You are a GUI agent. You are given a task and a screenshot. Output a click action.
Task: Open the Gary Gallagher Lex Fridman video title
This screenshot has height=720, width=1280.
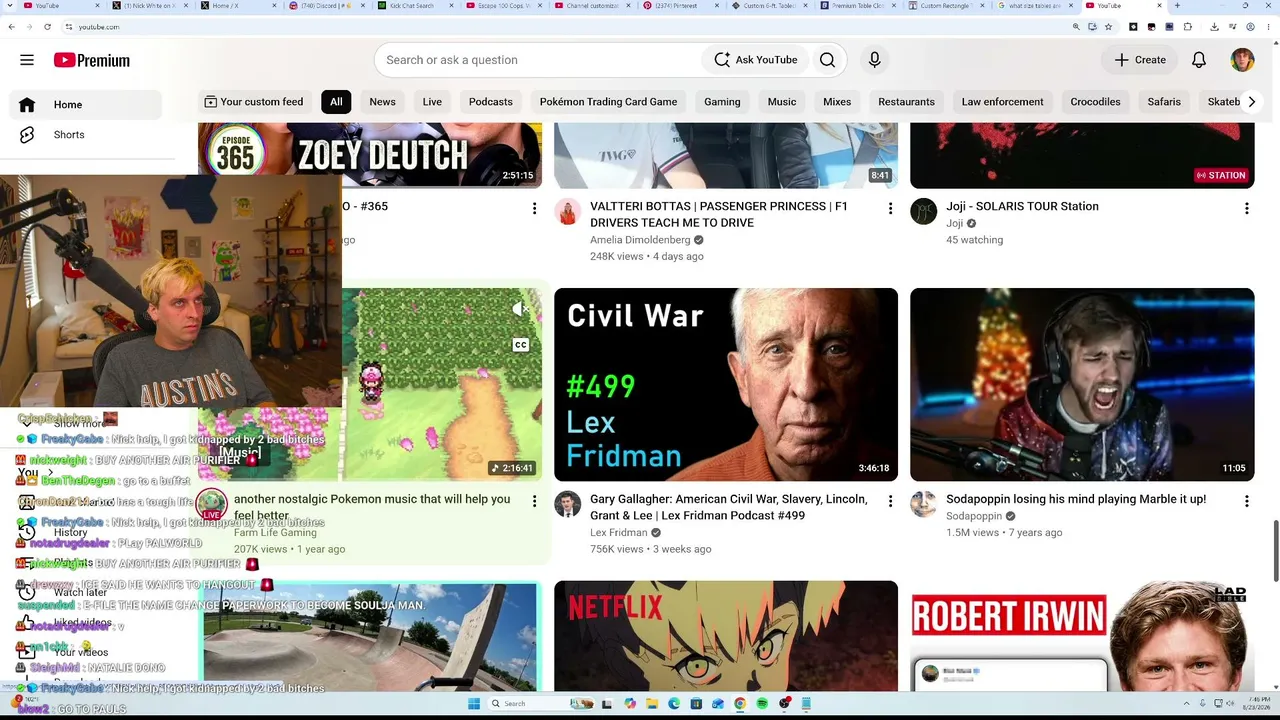(729, 507)
